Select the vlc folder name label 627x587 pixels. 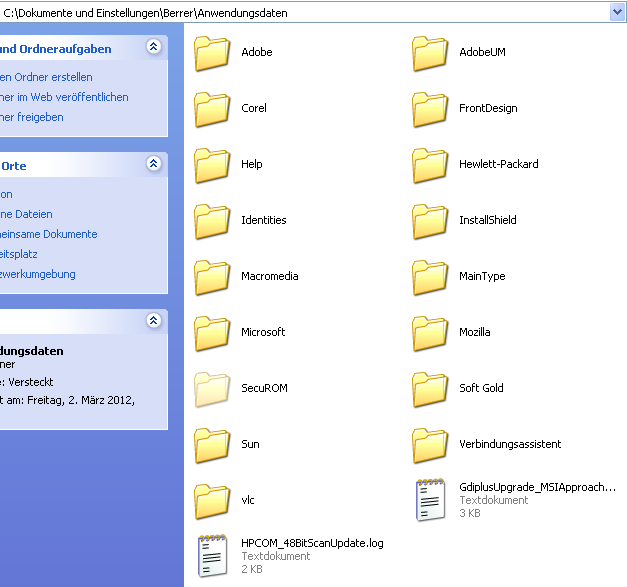click(248, 500)
